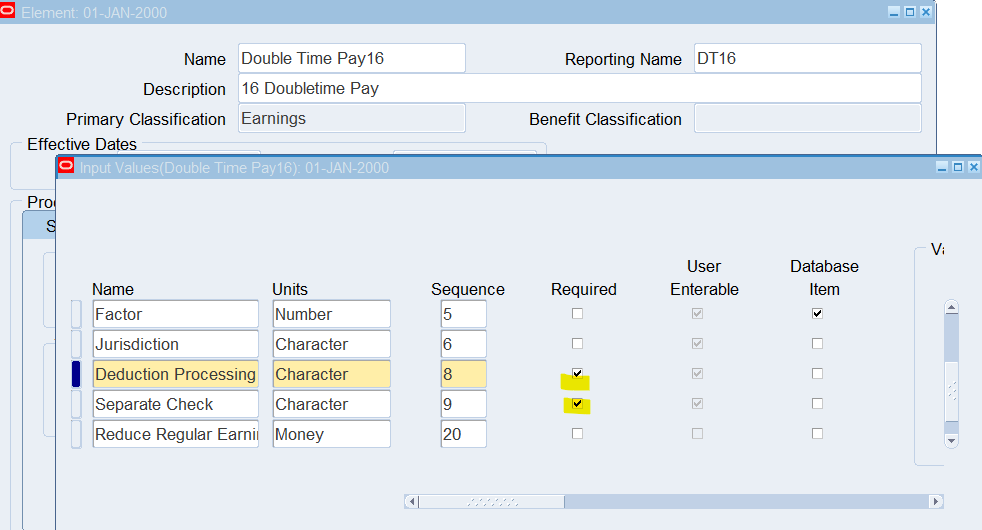Toggle Database Item checkbox for Factor

(817, 314)
